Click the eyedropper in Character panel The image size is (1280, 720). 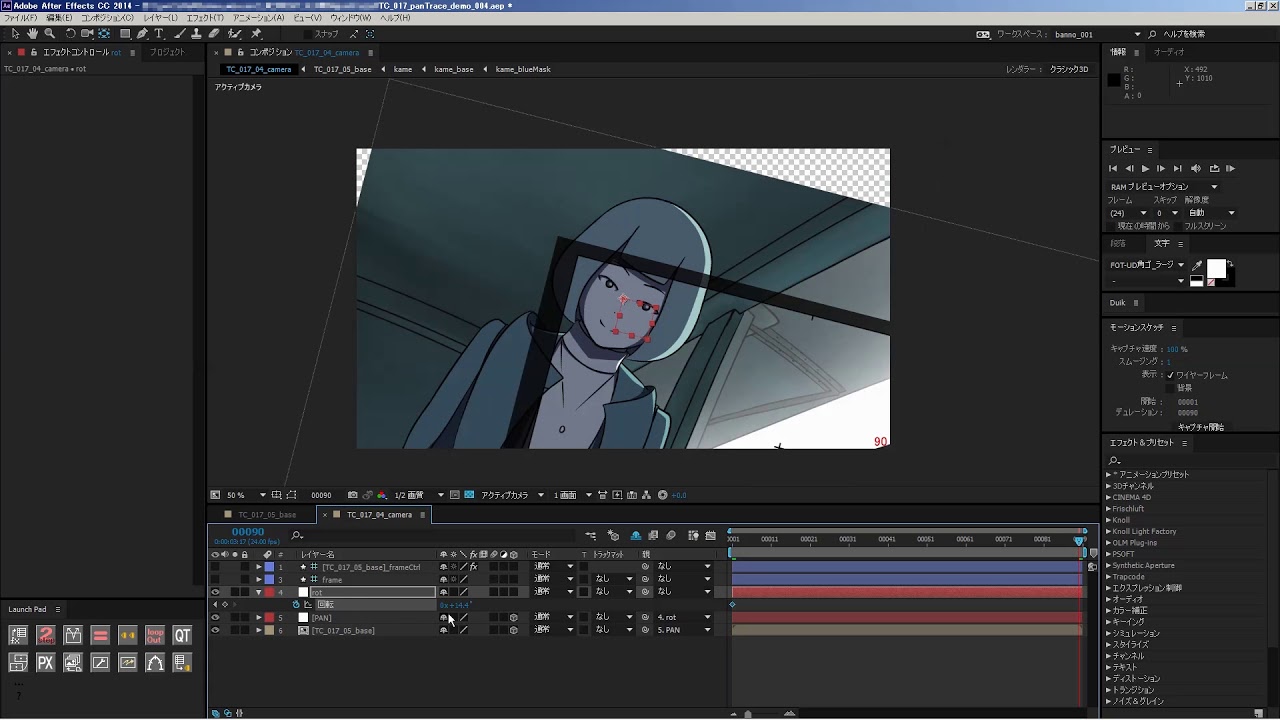1197,266
